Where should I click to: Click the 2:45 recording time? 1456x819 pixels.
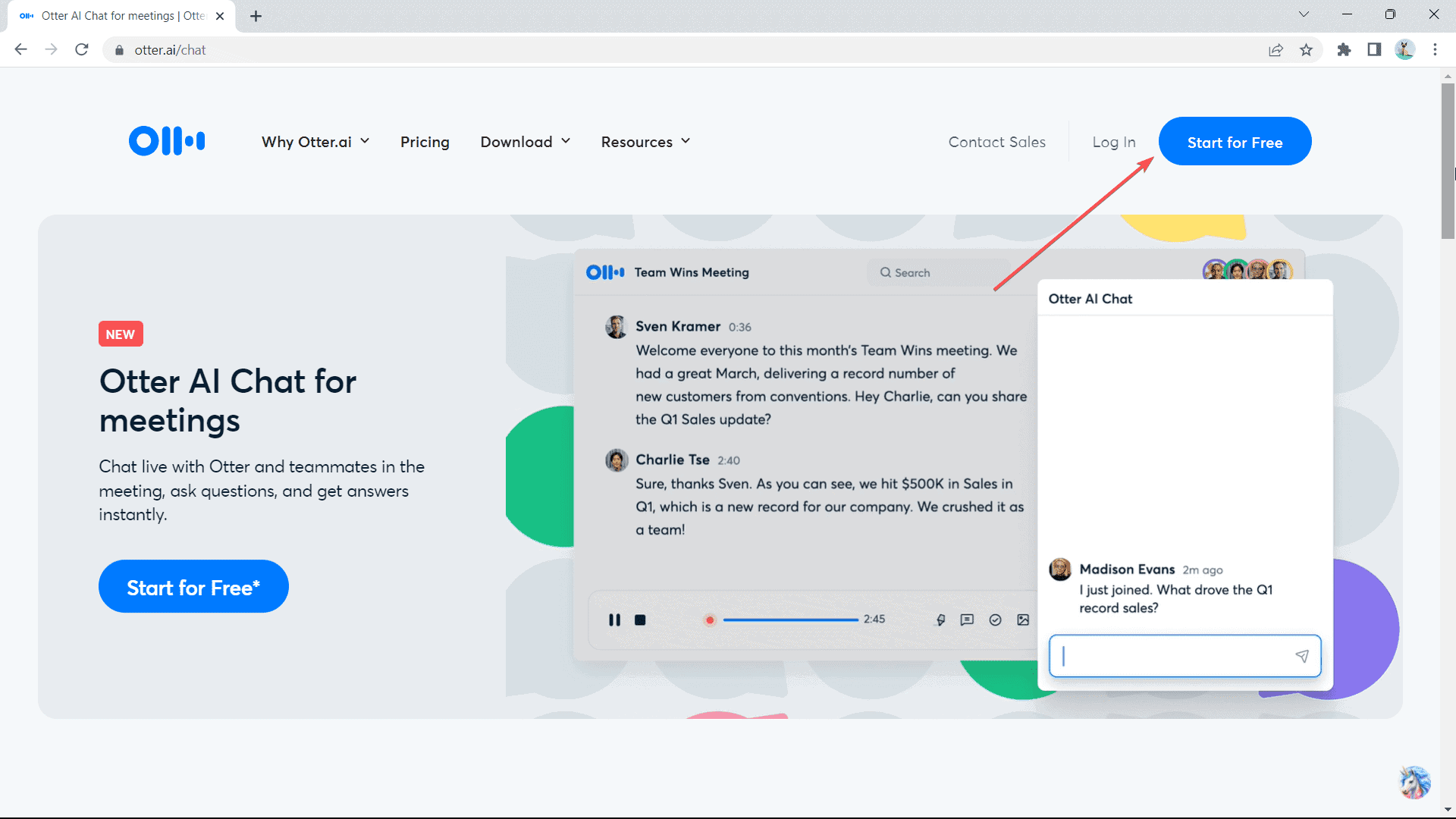pos(874,619)
